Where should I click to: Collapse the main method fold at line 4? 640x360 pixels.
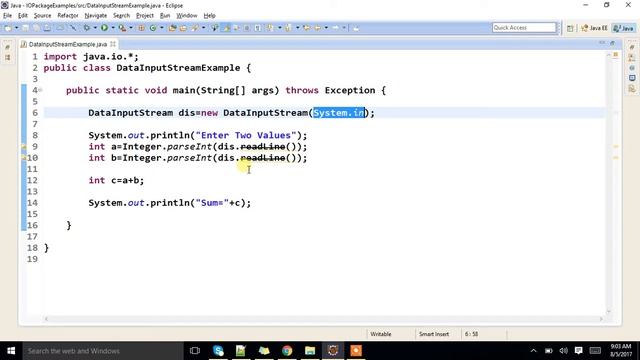(40, 90)
